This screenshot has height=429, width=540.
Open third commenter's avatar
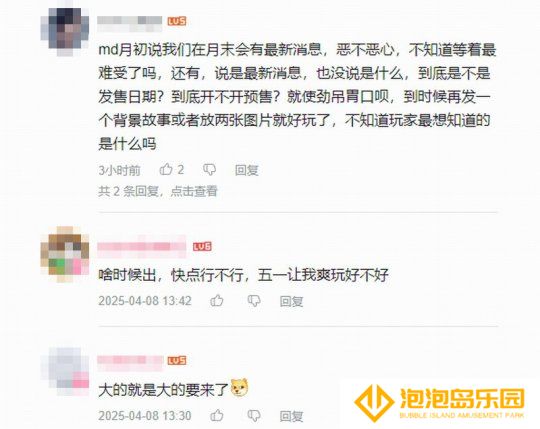[x=65, y=372]
